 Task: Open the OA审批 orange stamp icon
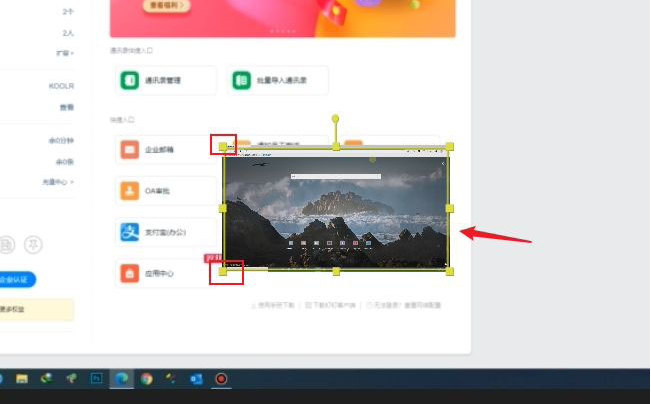click(130, 191)
